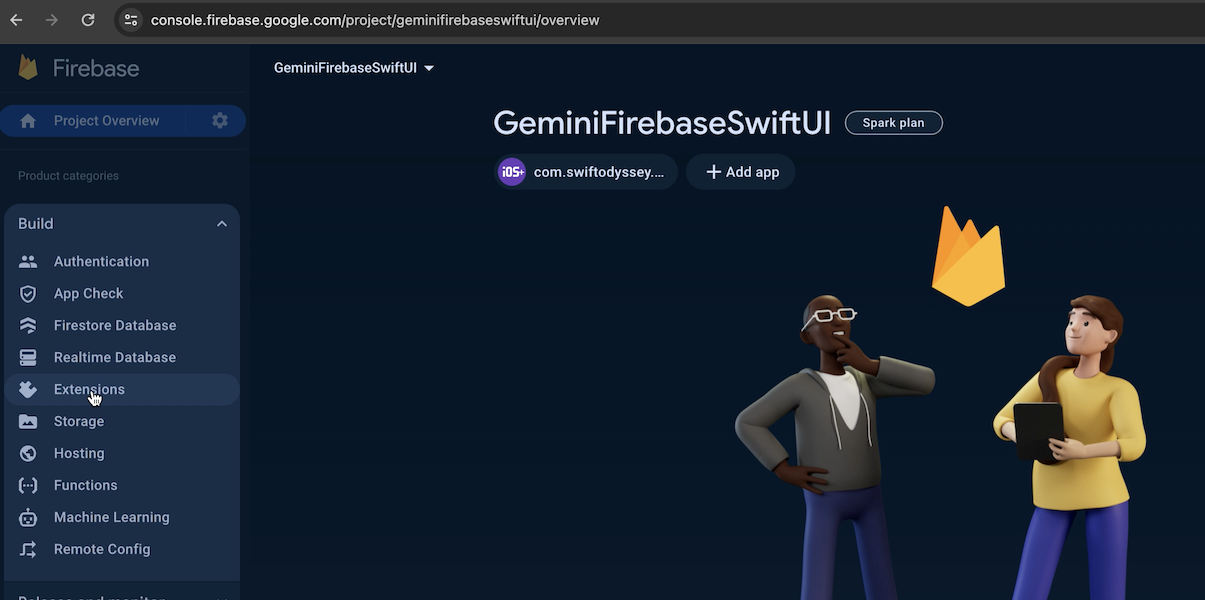Click the Remote Config icon

click(28, 550)
